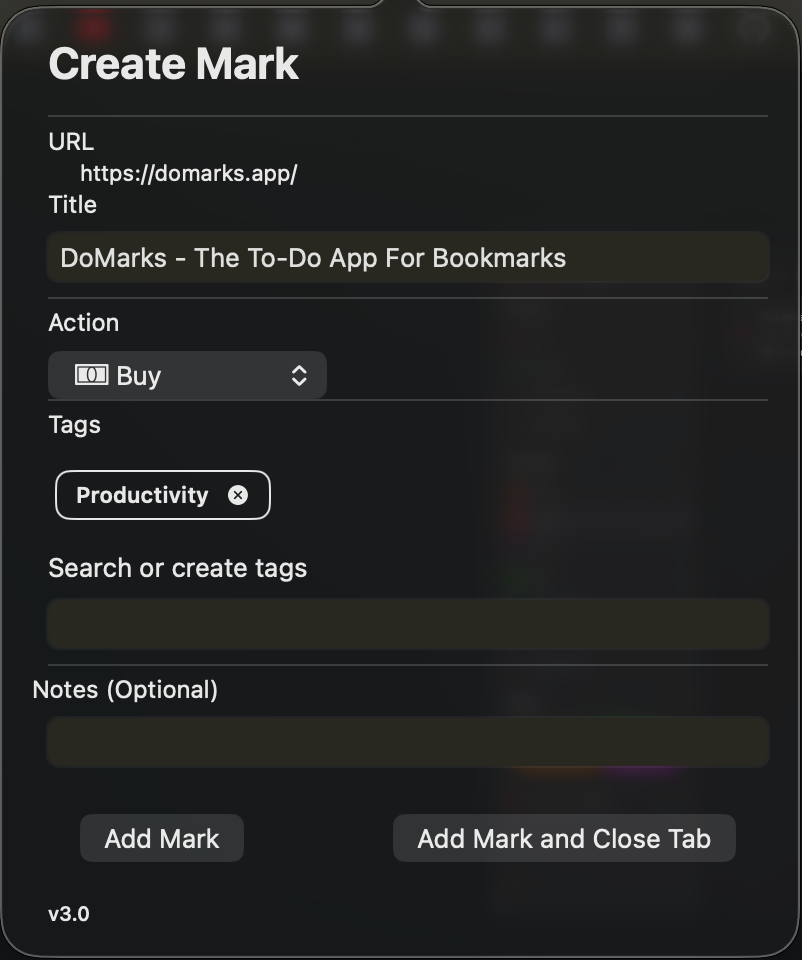The width and height of the screenshot is (802, 960).
Task: Click the Title field label
Action: pos(72,204)
